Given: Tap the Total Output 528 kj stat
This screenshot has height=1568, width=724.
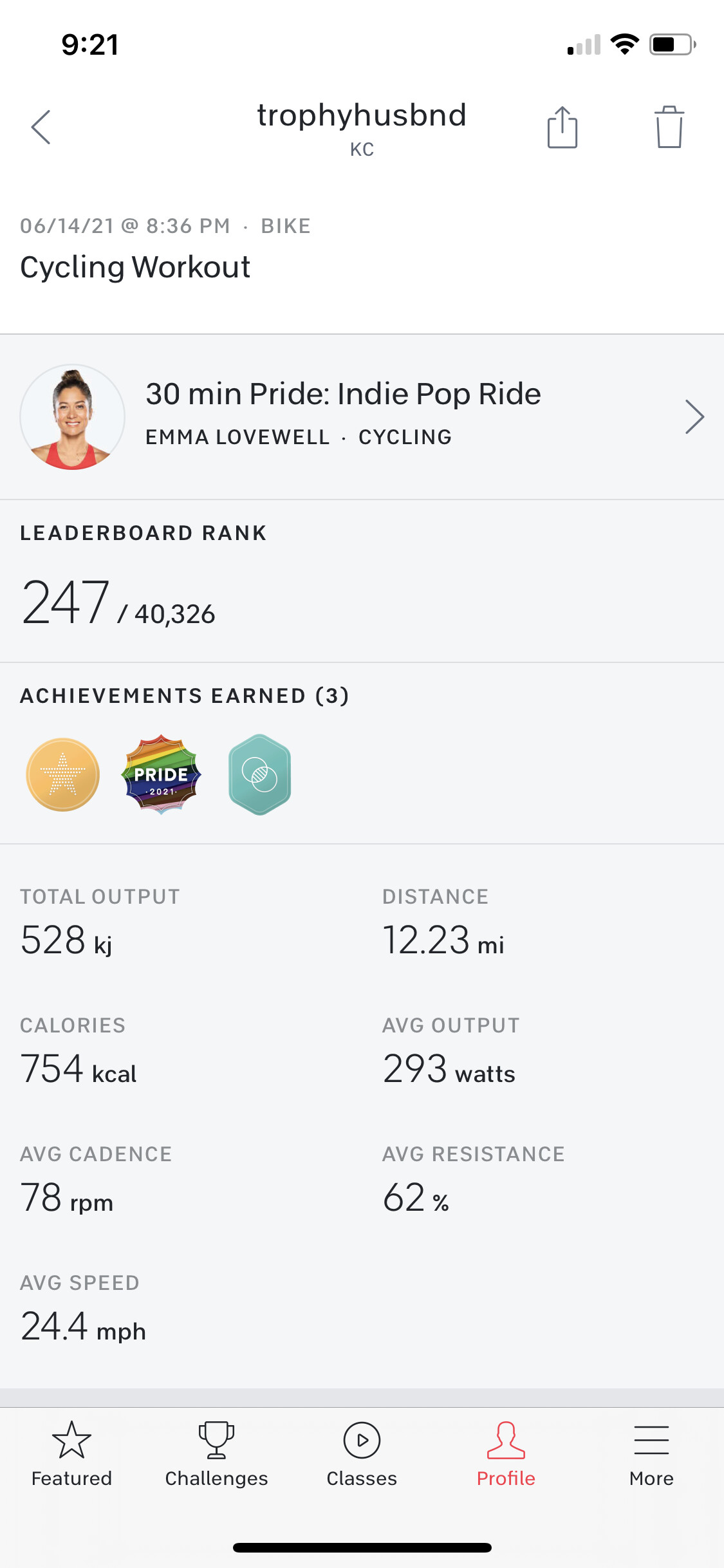Looking at the screenshot, I should [66, 940].
